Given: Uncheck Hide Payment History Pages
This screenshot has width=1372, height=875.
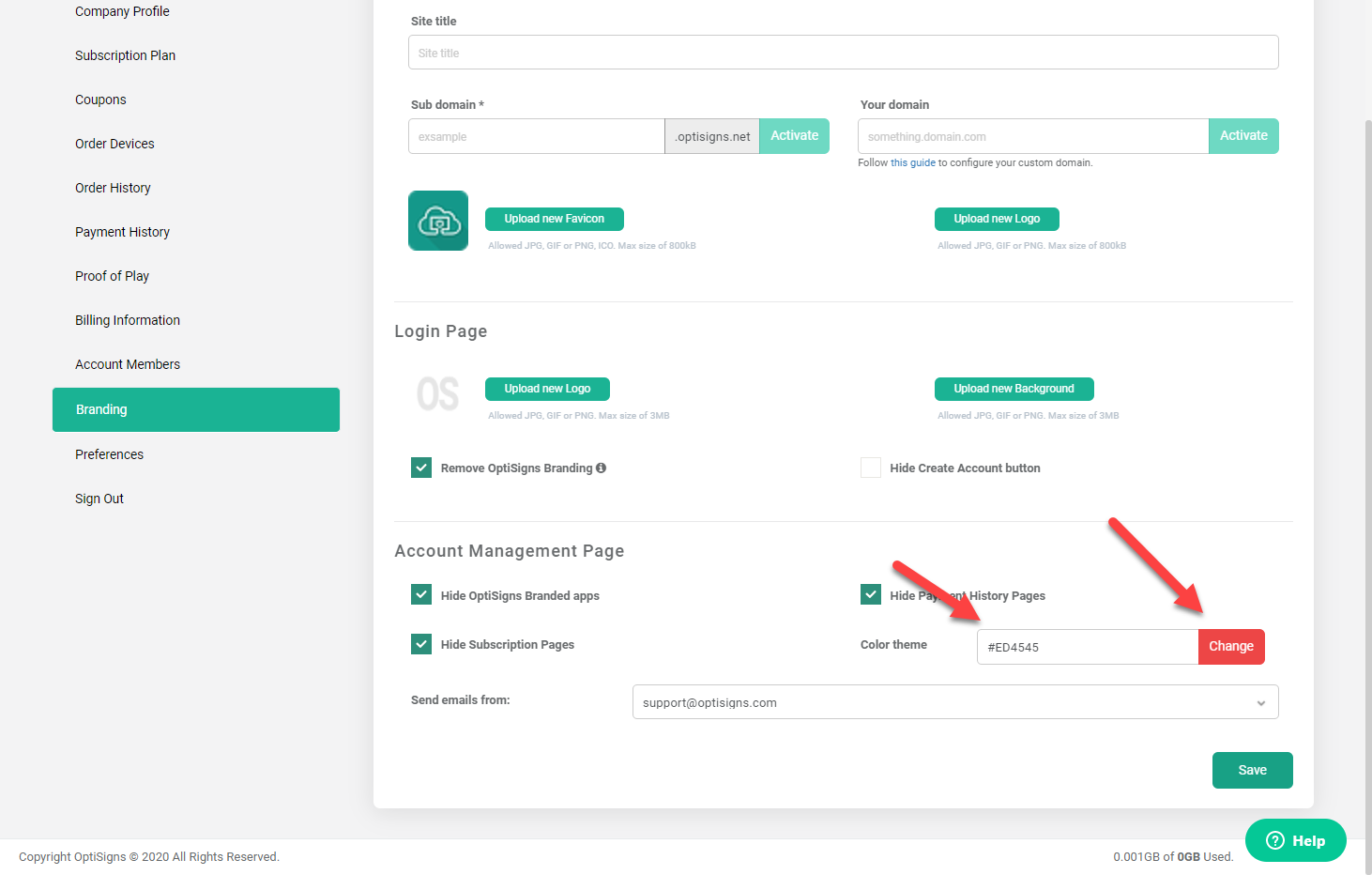Looking at the screenshot, I should 870,593.
